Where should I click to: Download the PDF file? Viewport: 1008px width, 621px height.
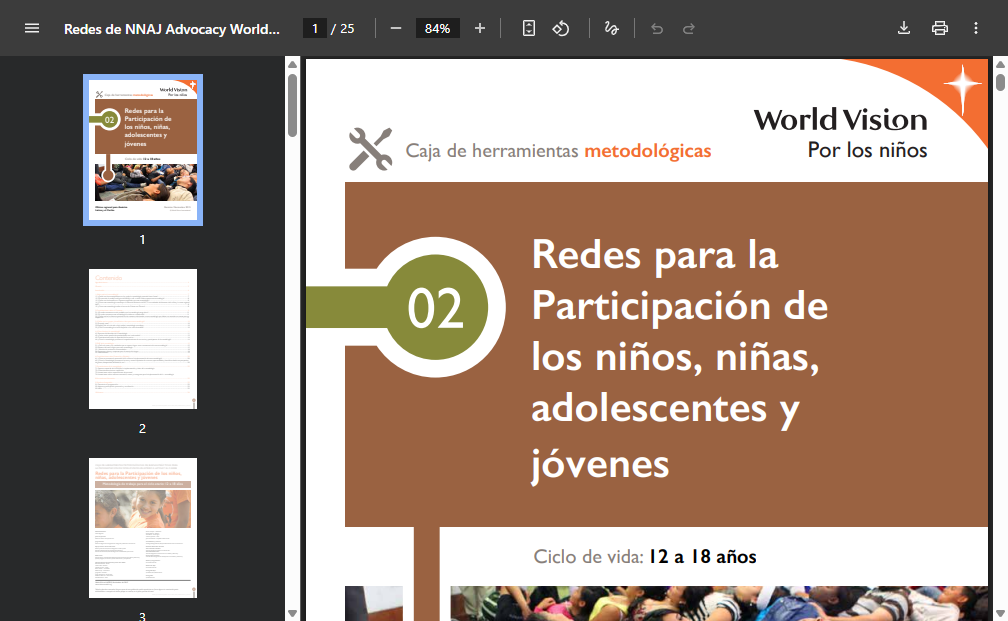904,28
